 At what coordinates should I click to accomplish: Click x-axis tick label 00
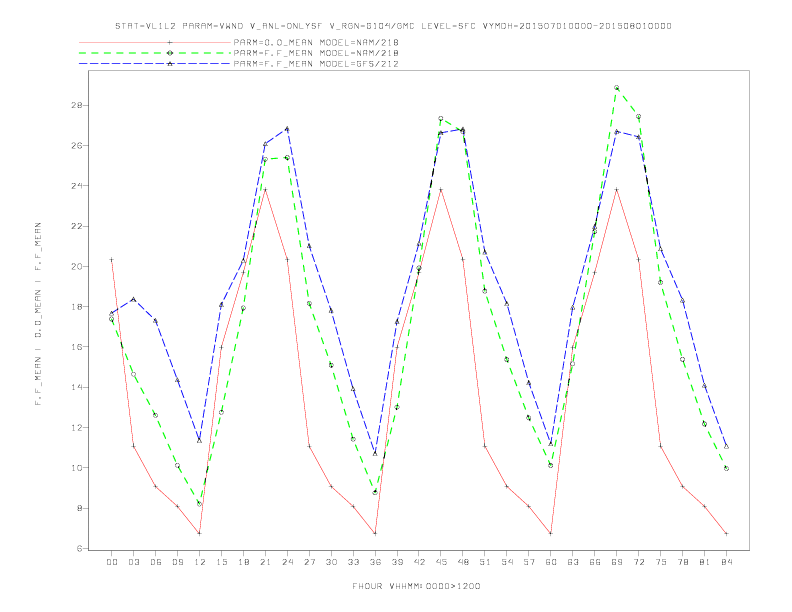112,562
